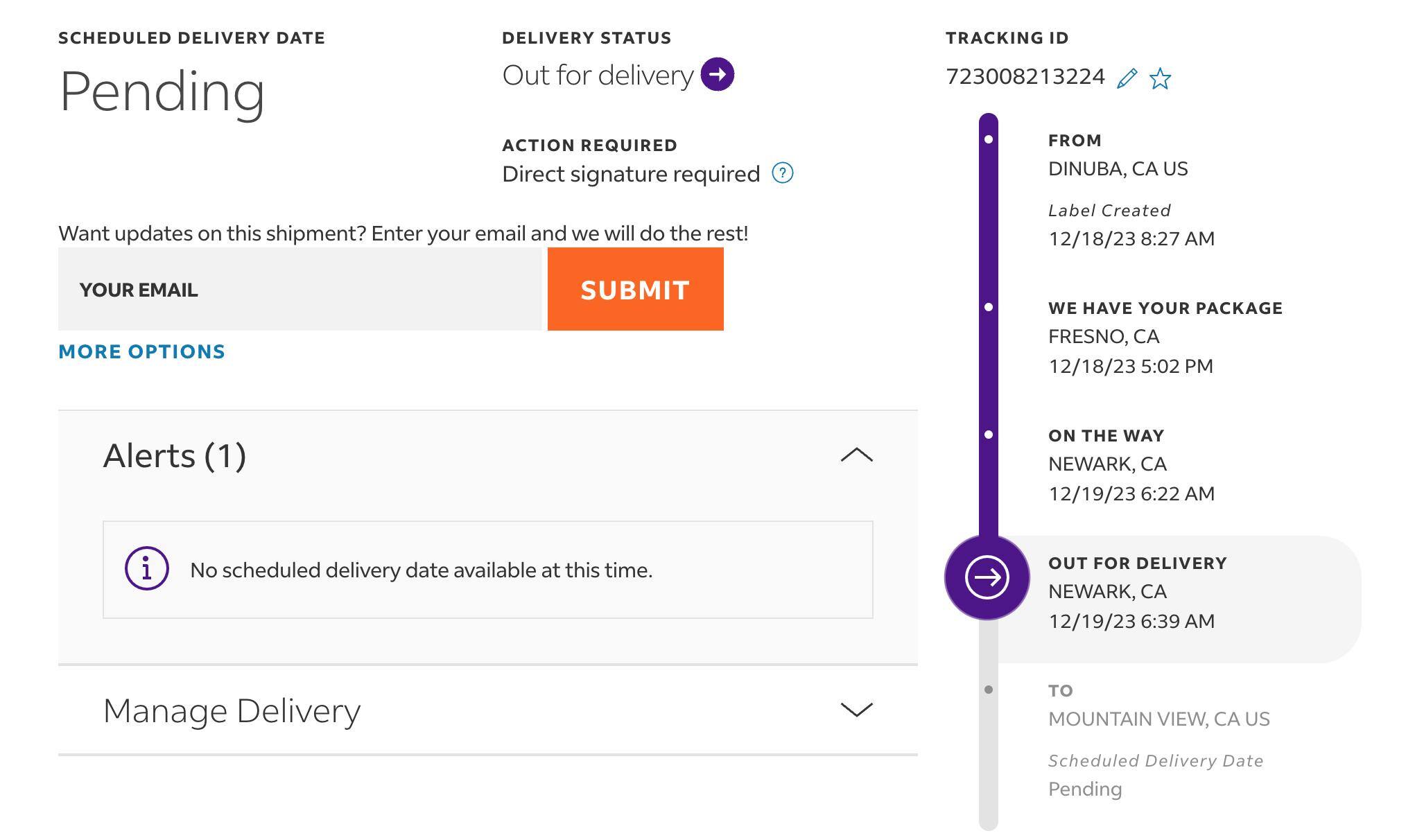Click the Alerts (1) heading
Viewport: 1406px width, 840px height.
[175, 455]
